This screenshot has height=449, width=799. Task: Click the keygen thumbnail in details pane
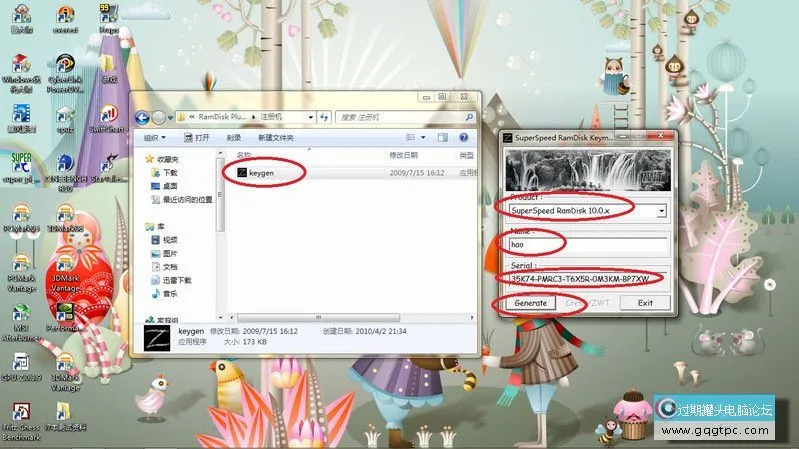pos(157,338)
